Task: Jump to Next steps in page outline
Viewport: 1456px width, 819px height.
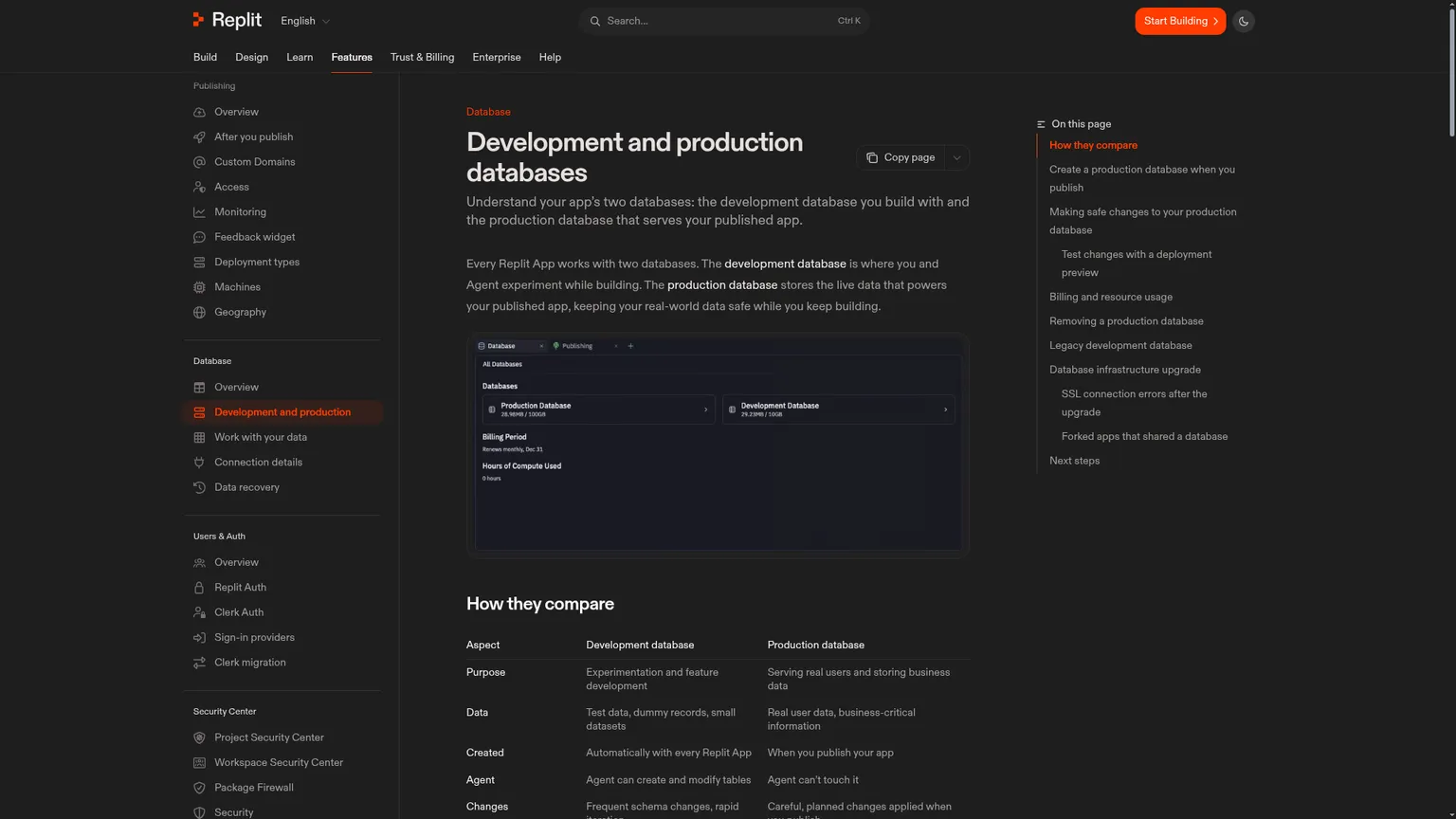Action: 1074,461
